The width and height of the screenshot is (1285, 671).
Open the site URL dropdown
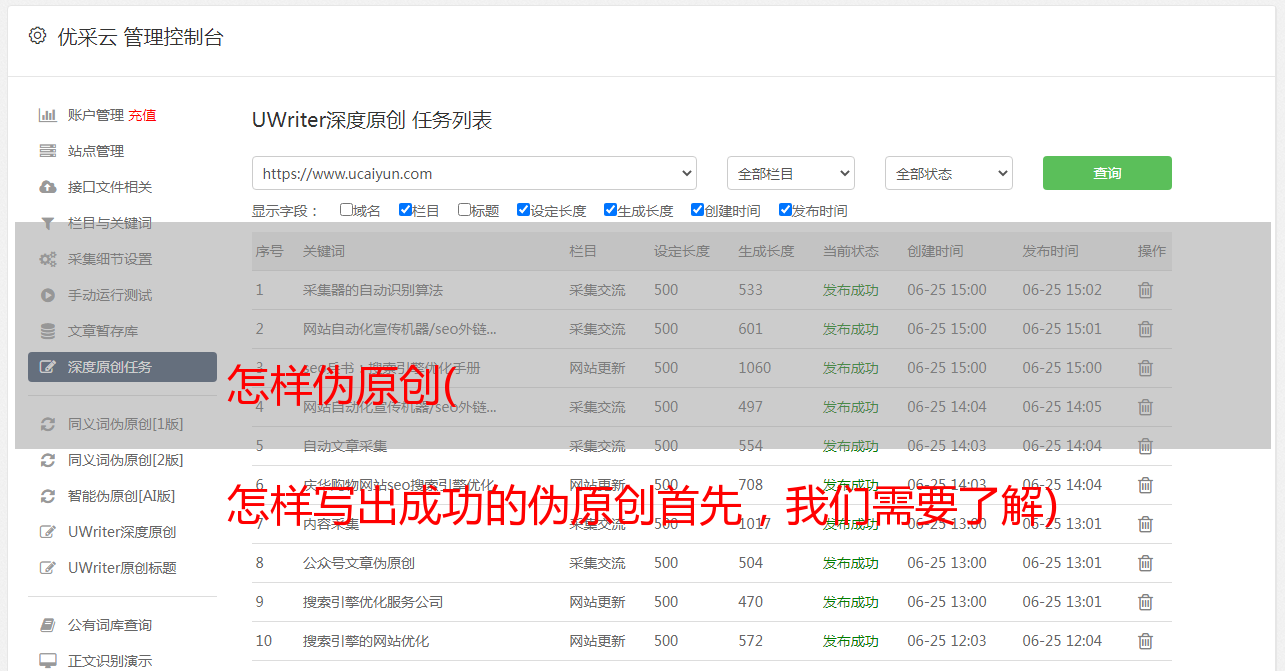tap(474, 173)
